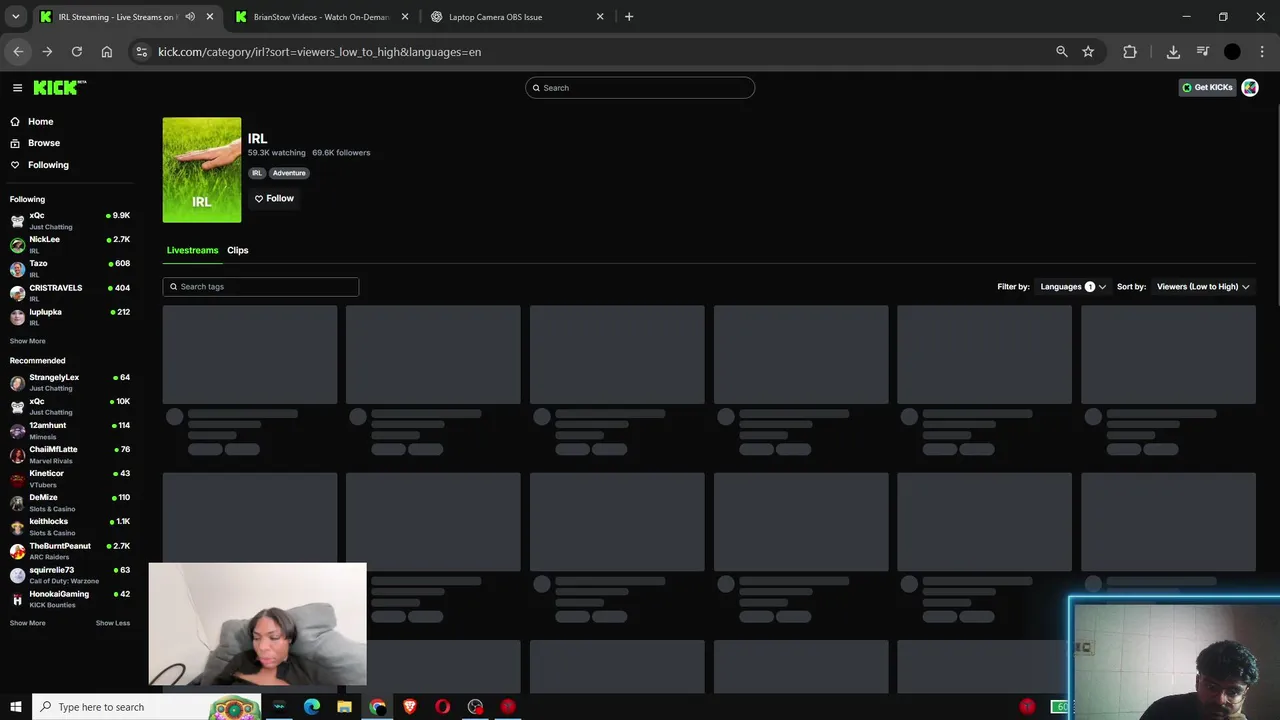Open the Kick hamburger sidebar menu
The width and height of the screenshot is (1280, 720).
tap(17, 88)
